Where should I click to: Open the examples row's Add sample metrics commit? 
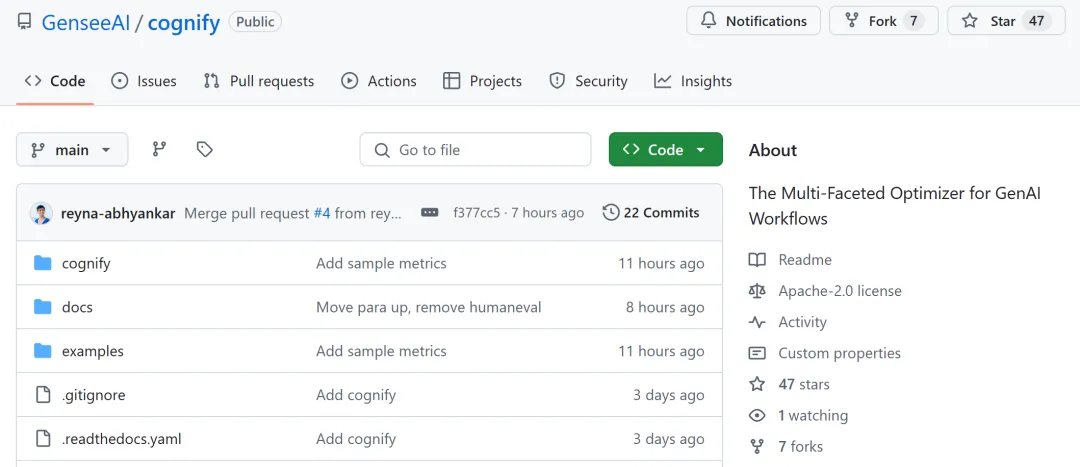(381, 351)
